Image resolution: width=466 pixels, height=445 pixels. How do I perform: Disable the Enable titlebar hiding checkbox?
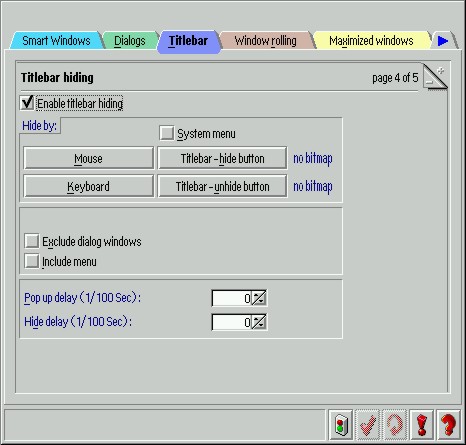tap(27, 103)
